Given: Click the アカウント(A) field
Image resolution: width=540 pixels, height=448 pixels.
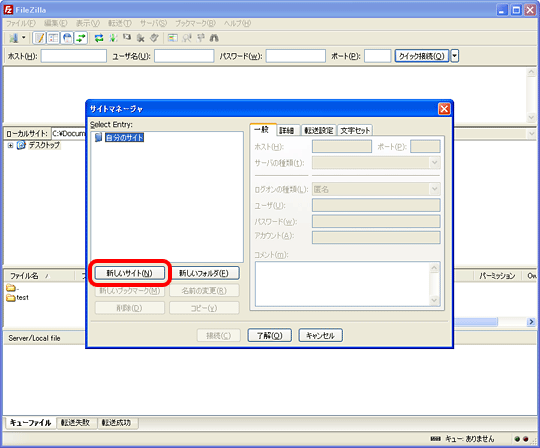Looking at the screenshot, I should [x=376, y=237].
